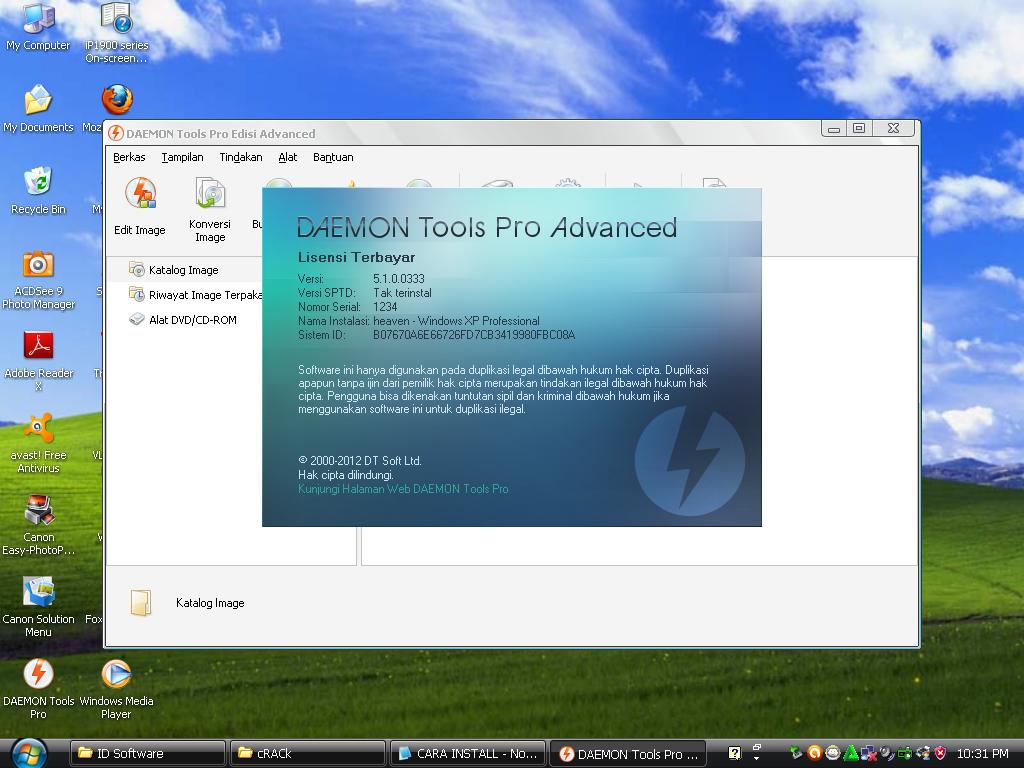Open the avast! Free Antivirus desktop shortcut
The width and height of the screenshot is (1024, 768).
(38, 428)
